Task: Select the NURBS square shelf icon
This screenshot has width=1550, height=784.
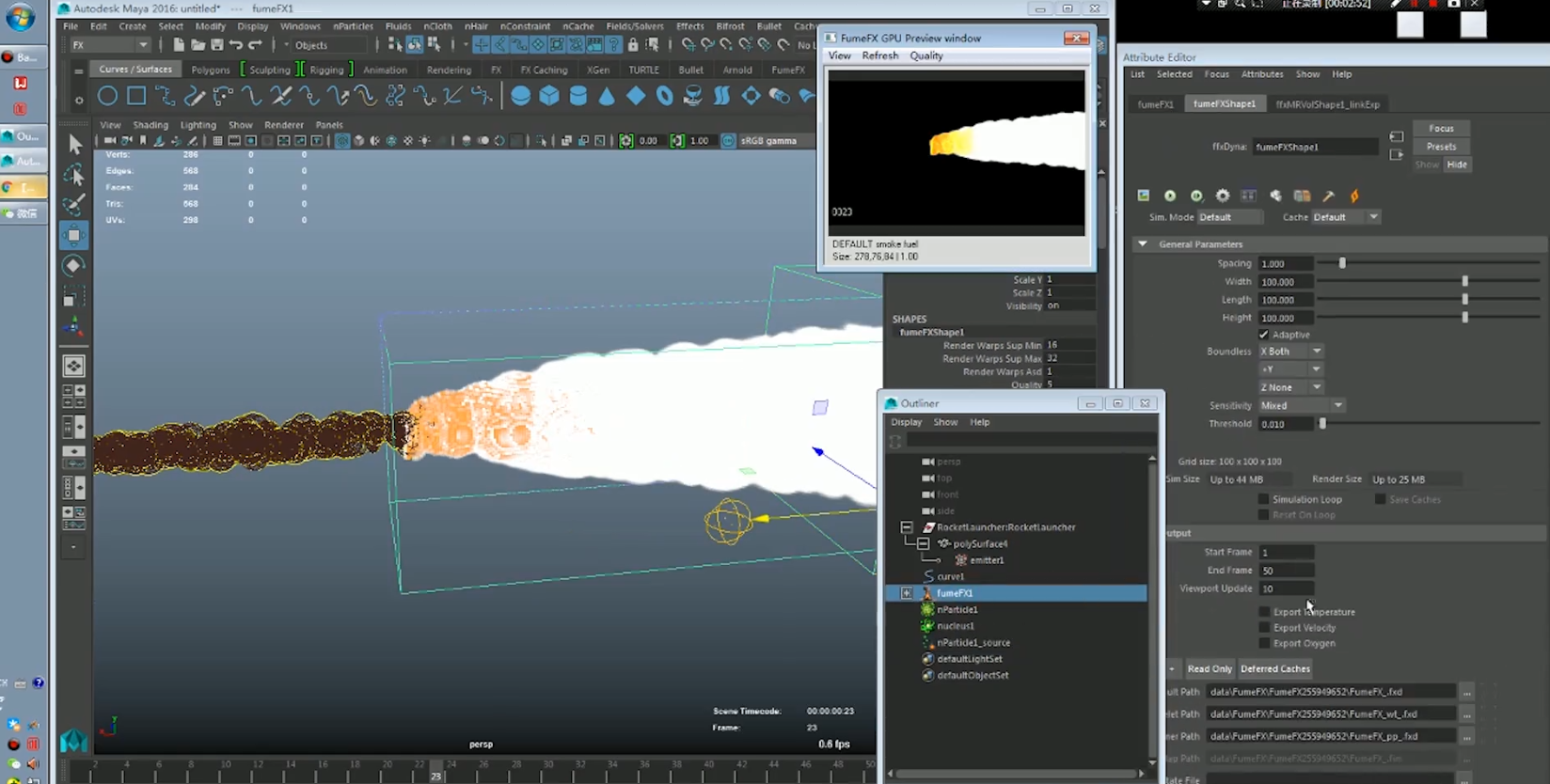Action: coord(136,96)
